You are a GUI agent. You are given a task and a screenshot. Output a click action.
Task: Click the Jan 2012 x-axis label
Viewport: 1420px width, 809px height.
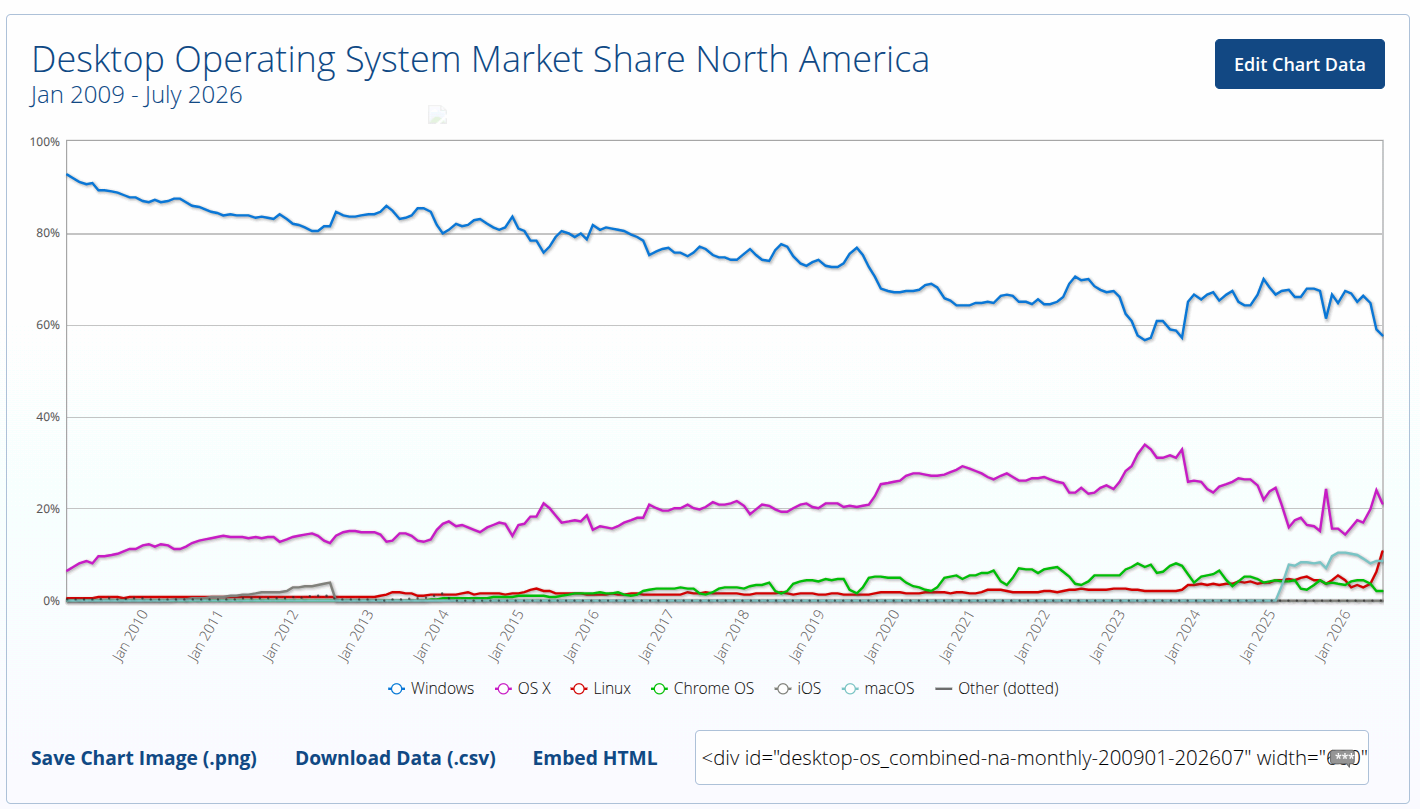click(x=279, y=635)
